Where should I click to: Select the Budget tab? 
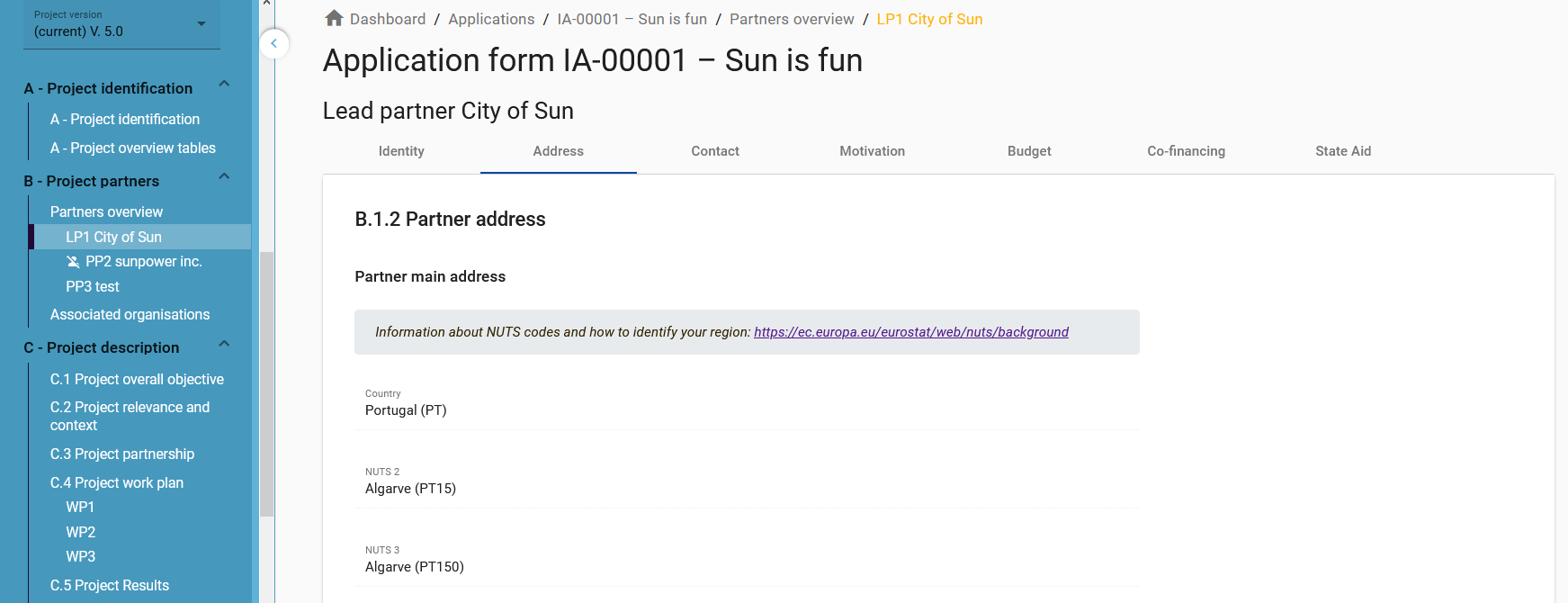coord(1029,151)
